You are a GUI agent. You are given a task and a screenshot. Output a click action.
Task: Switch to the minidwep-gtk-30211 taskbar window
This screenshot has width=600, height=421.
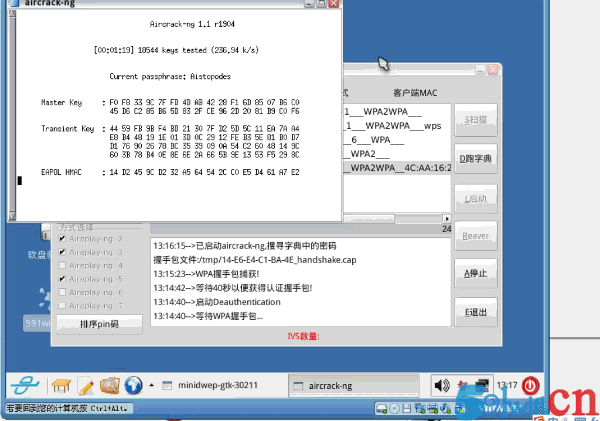[x=210, y=385]
